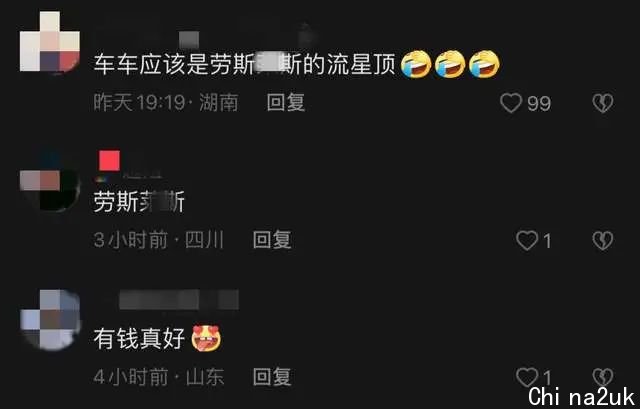The height and width of the screenshot is (409, 640).
Task: Open the second commenter's dark avatar
Action: (x=50, y=180)
